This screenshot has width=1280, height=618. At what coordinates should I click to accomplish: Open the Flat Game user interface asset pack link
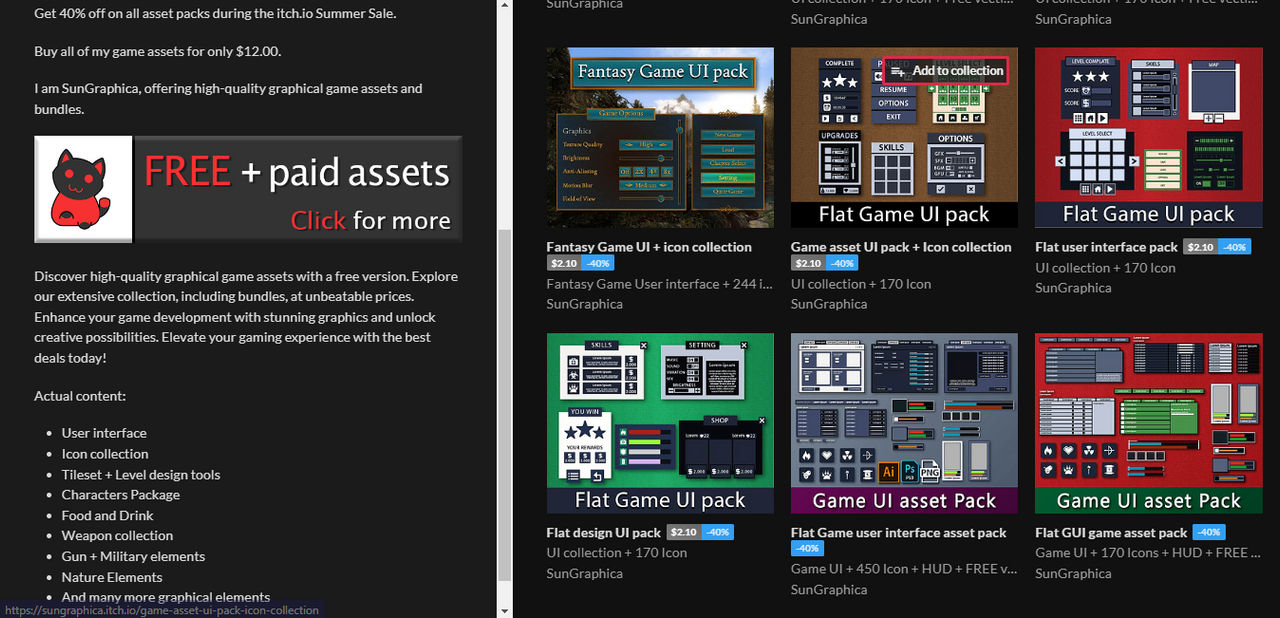898,533
